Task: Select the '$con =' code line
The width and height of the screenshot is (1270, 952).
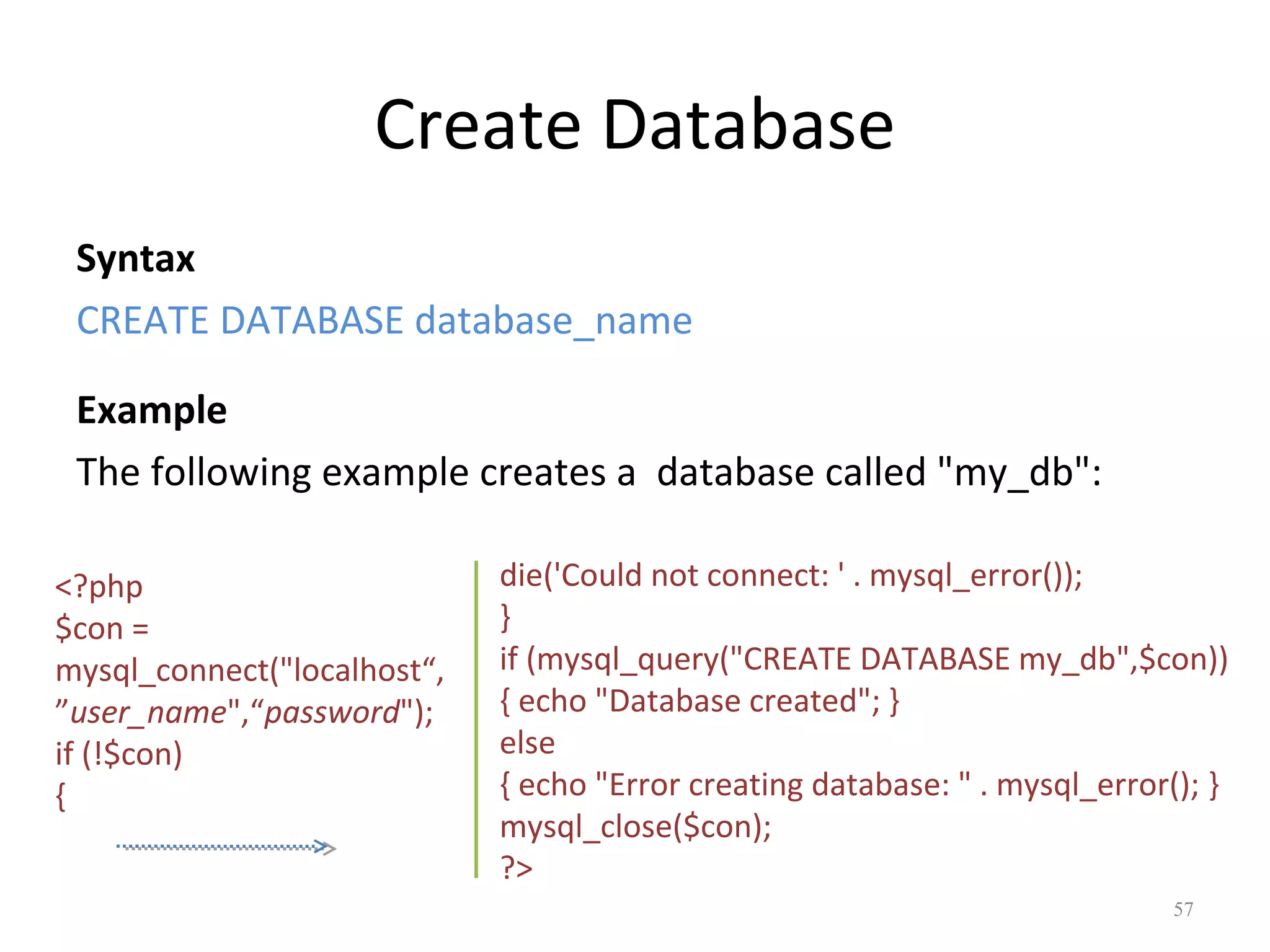Action: (102, 628)
